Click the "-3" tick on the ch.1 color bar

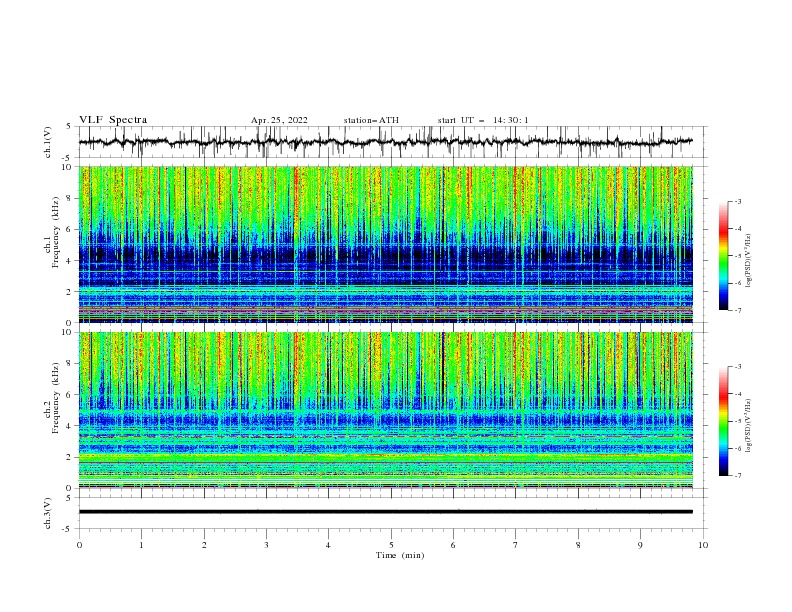(x=738, y=201)
